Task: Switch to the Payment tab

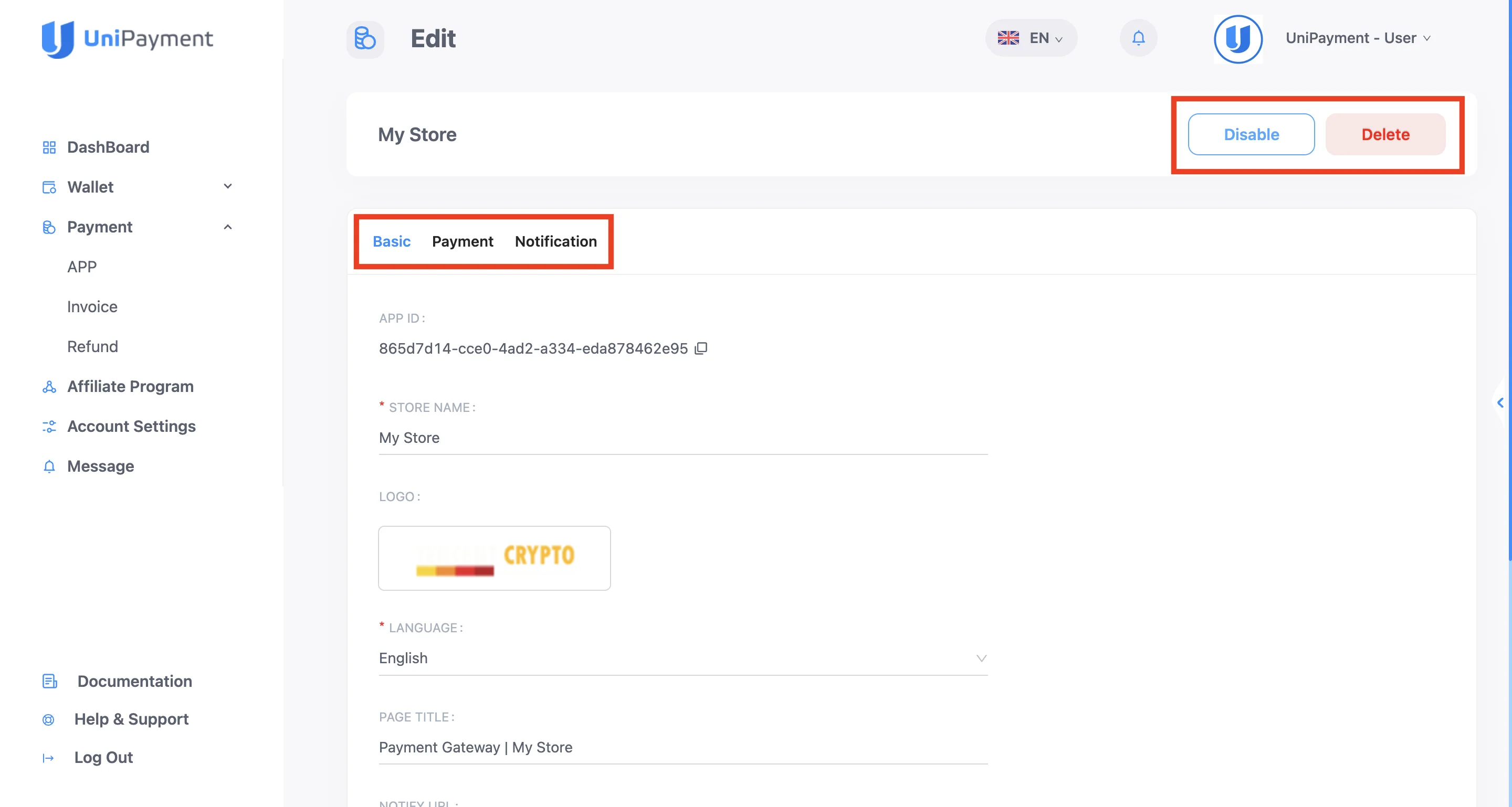Action: [x=463, y=241]
